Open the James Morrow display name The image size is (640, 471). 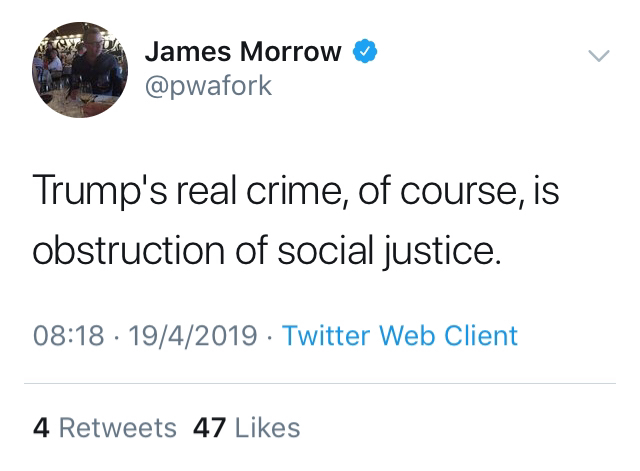pos(243,51)
